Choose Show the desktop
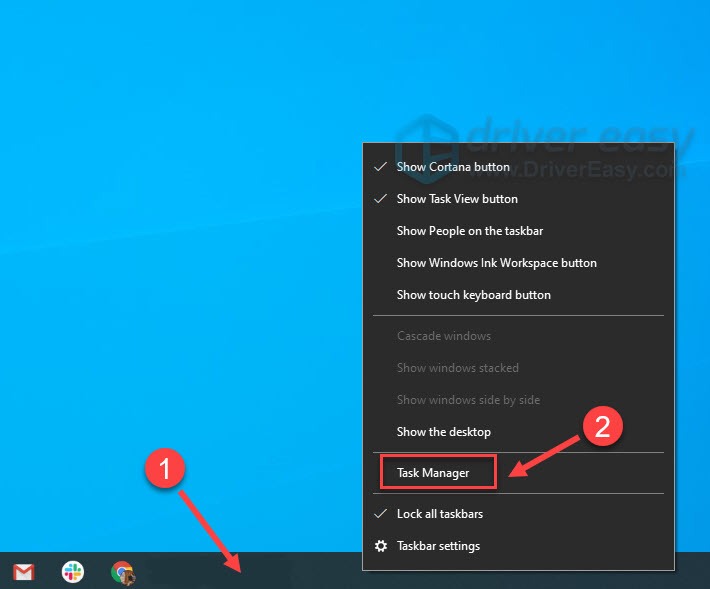The width and height of the screenshot is (710, 589). pos(518,432)
